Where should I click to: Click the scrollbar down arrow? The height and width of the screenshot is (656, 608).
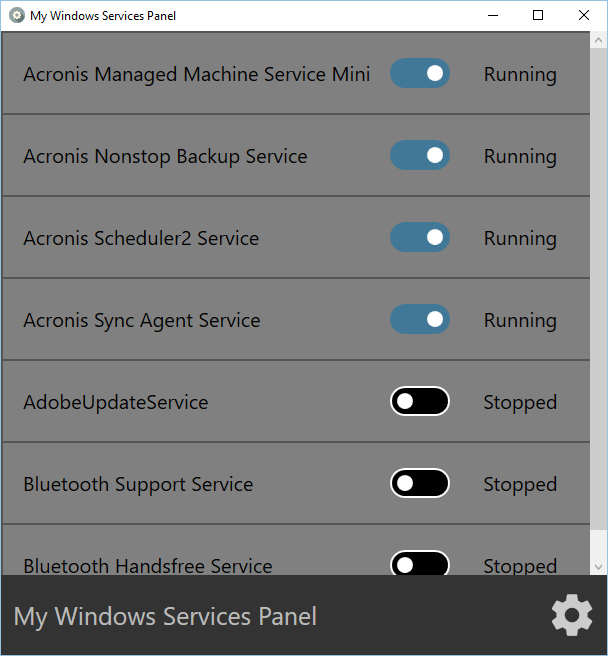598,566
